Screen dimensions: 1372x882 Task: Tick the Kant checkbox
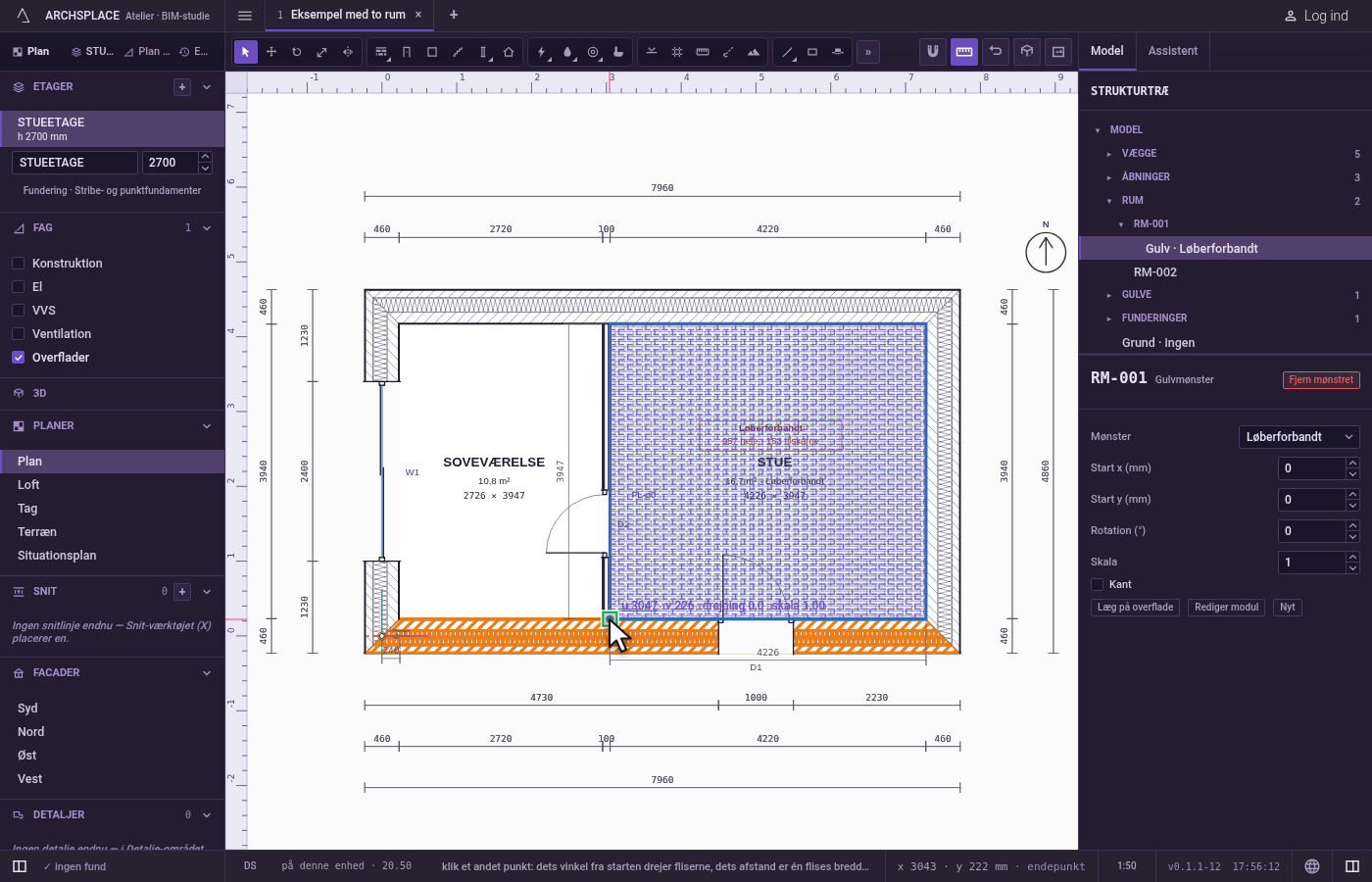pyautogui.click(x=1098, y=584)
